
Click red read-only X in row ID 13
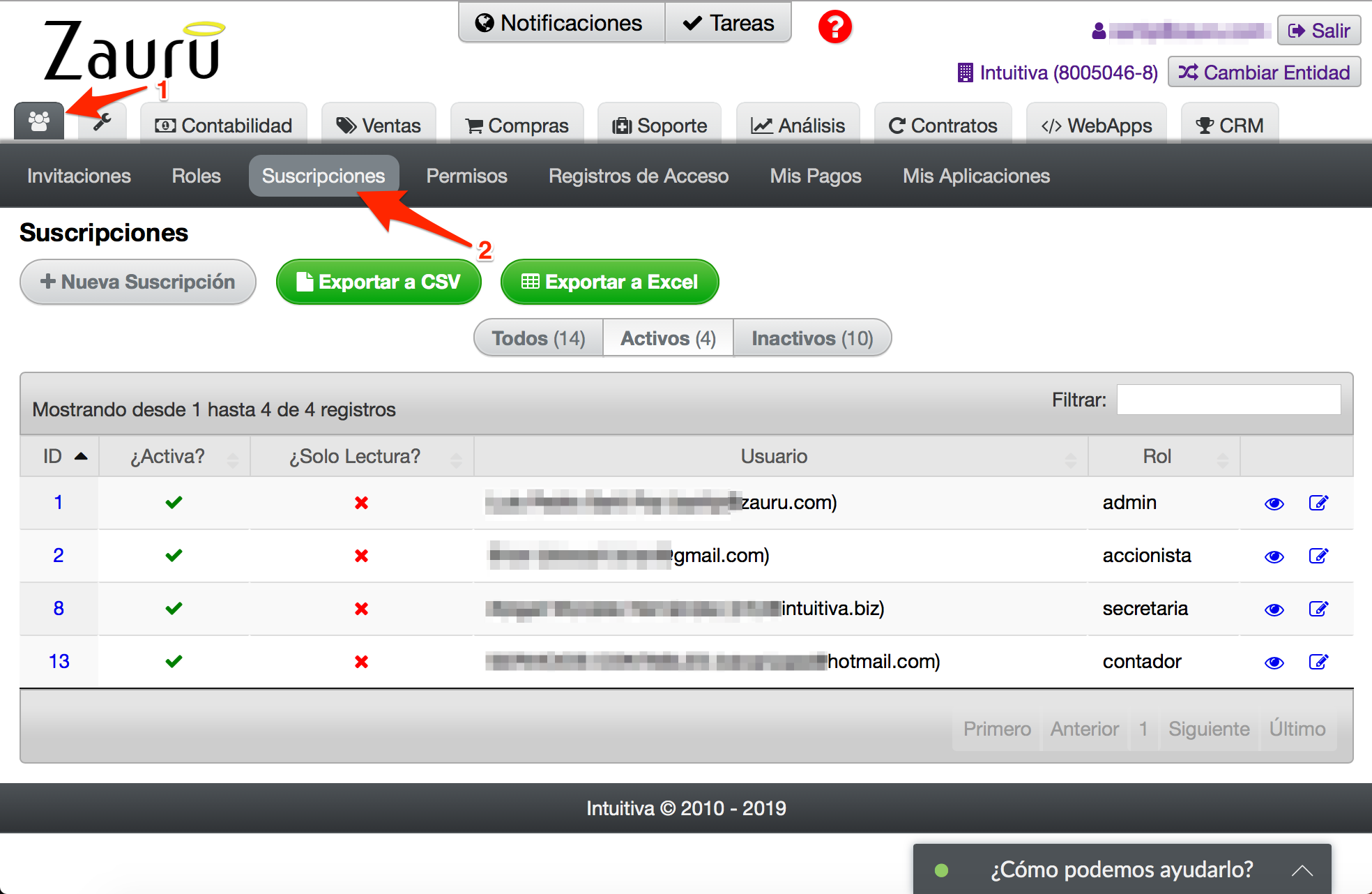tap(361, 662)
